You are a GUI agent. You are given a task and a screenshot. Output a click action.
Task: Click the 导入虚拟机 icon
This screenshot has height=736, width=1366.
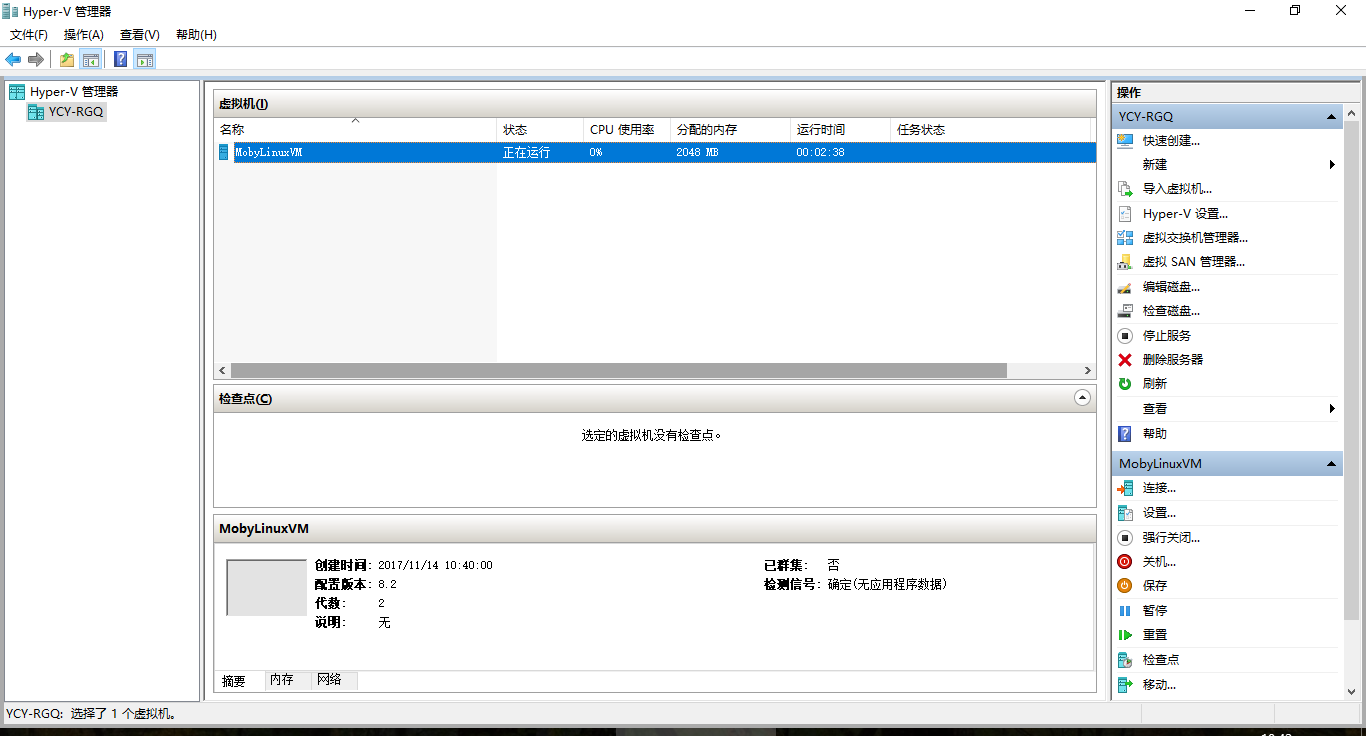click(x=1125, y=189)
